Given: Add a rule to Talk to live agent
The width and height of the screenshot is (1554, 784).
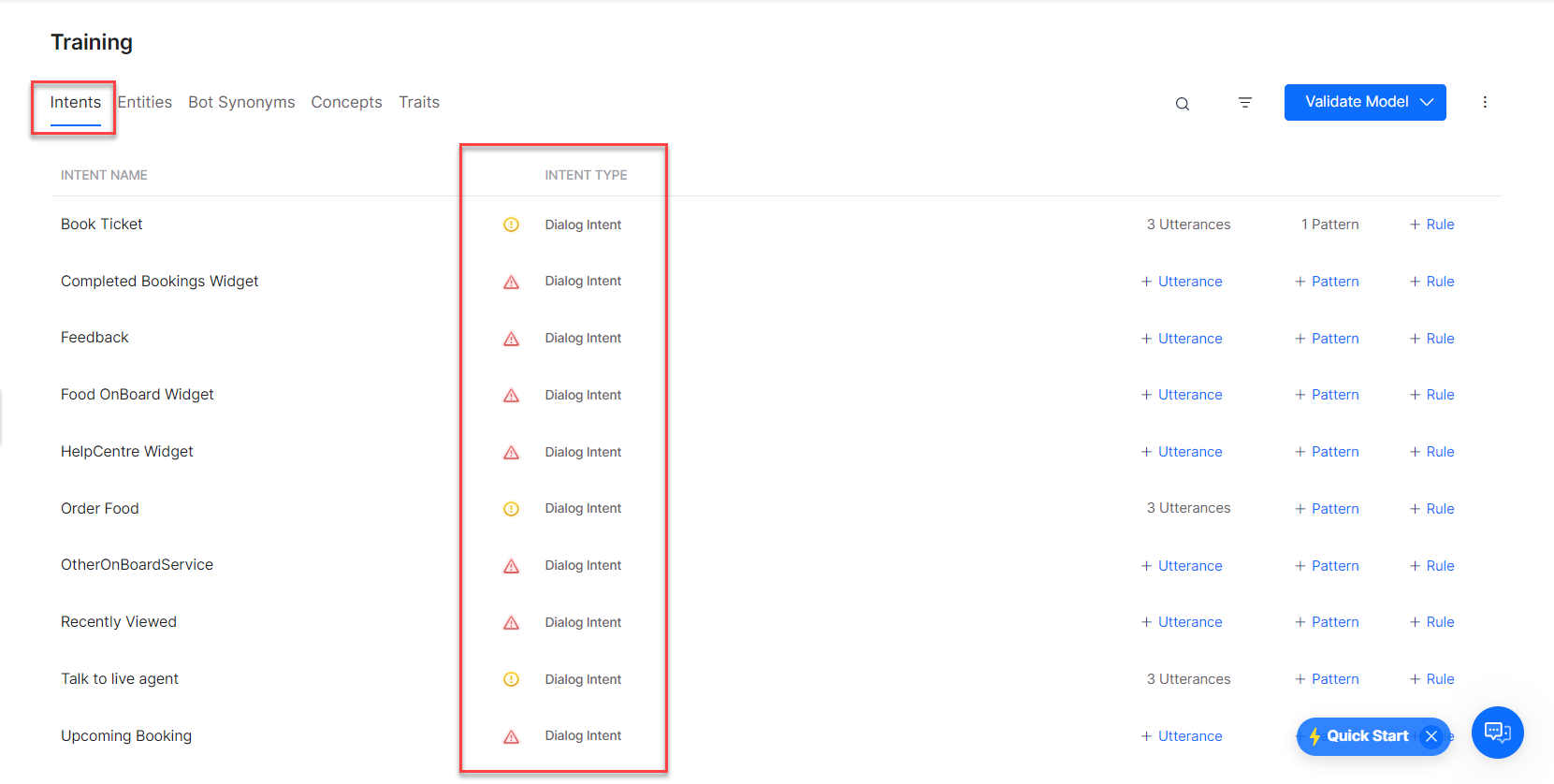Looking at the screenshot, I should point(1431,679).
